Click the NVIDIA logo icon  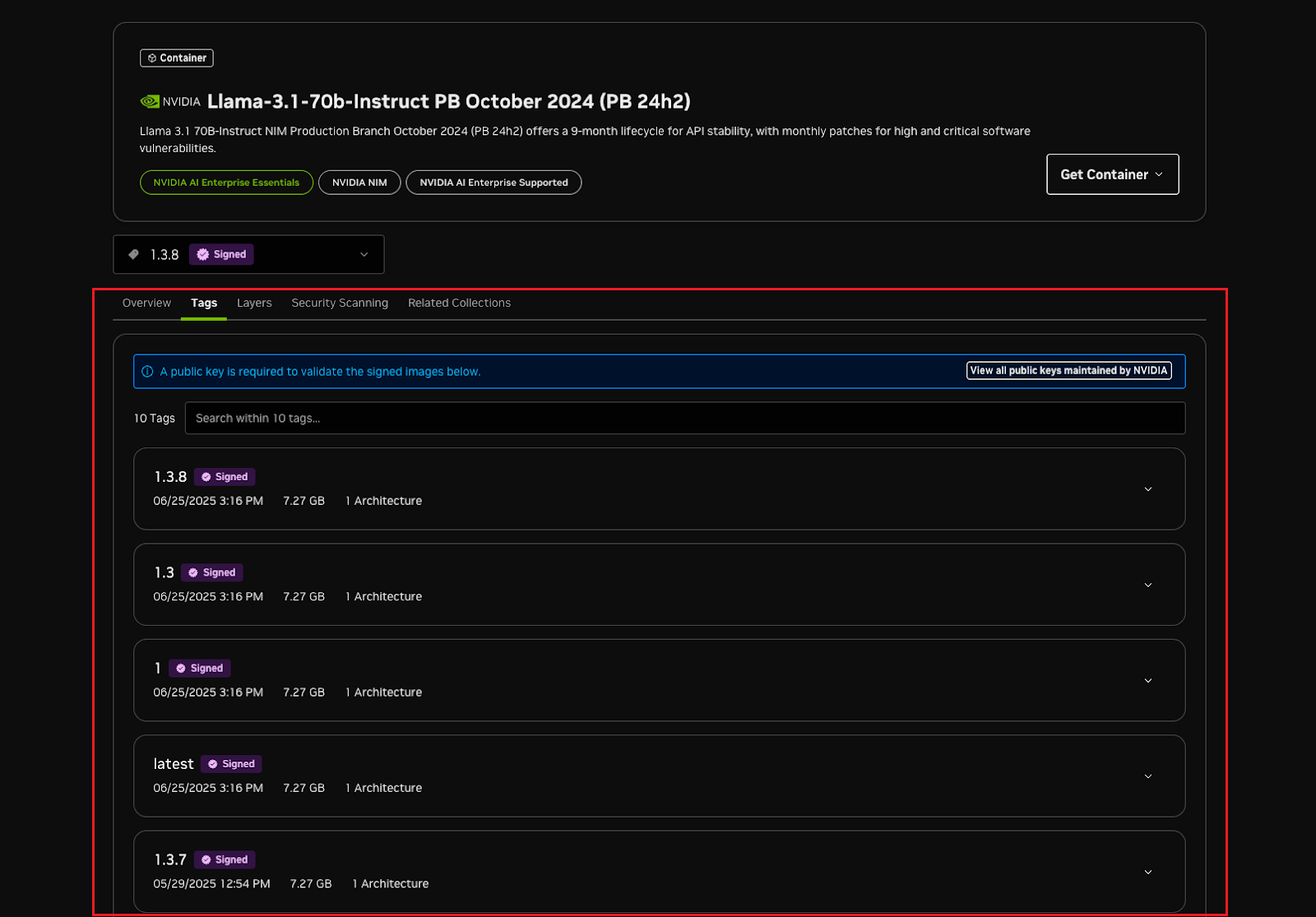(150, 102)
